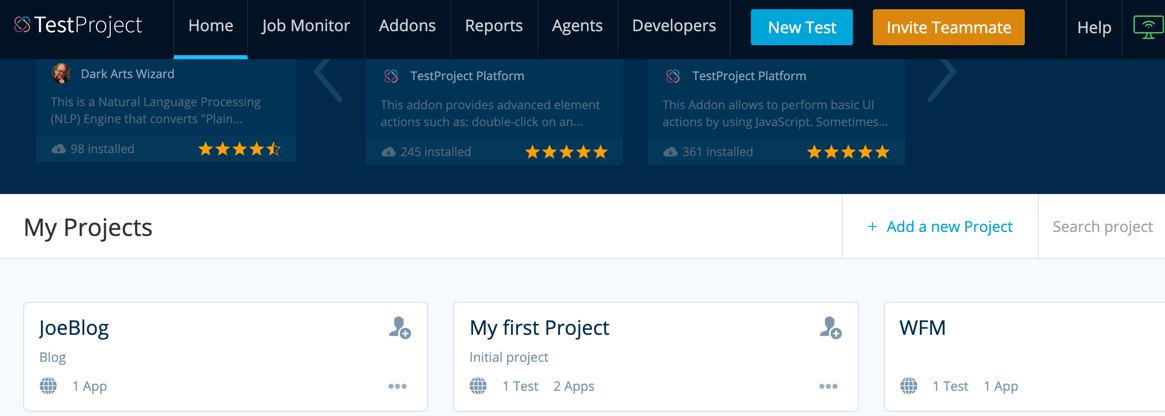Image resolution: width=1165 pixels, height=416 pixels.
Task: Click star rating on Dark Arts Wizard addon
Action: click(x=239, y=149)
